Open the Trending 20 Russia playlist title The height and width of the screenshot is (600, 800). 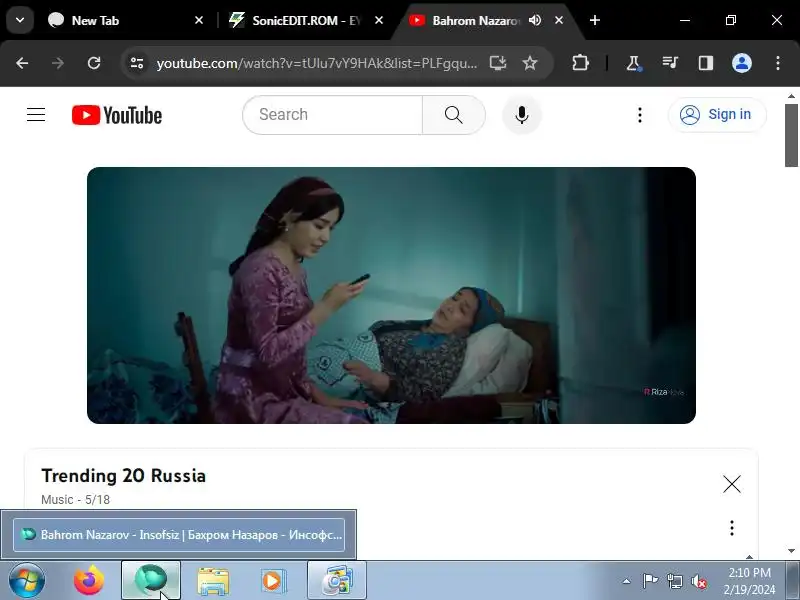123,476
